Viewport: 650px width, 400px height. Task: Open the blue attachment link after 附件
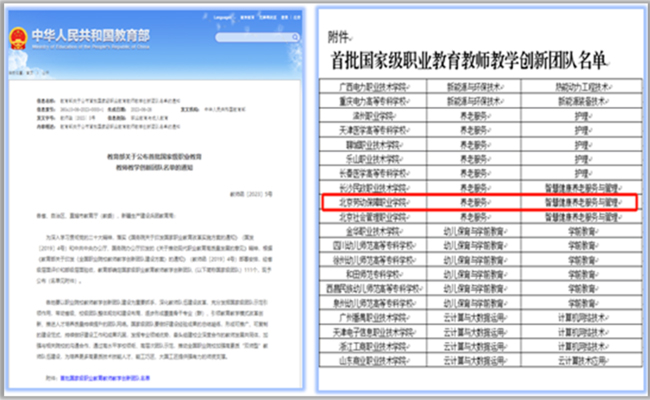[x=105, y=378]
